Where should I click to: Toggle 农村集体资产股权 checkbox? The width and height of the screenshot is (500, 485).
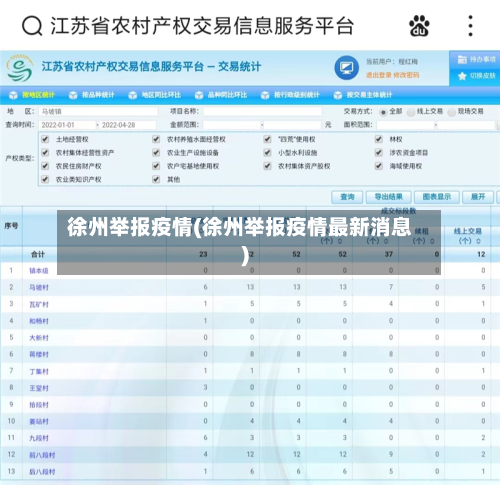point(267,166)
